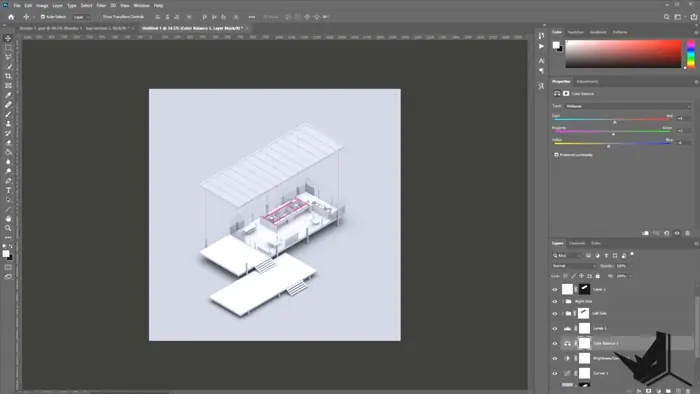
Task: Switch to the Channels tab
Action: click(577, 244)
